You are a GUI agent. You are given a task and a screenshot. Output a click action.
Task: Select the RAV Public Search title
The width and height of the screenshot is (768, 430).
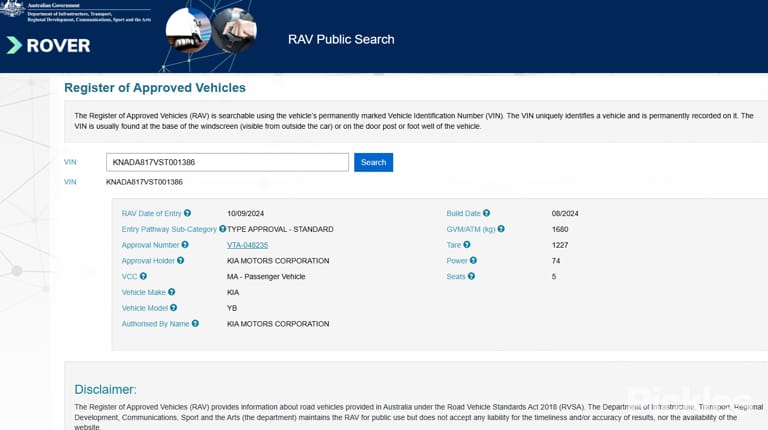click(341, 39)
